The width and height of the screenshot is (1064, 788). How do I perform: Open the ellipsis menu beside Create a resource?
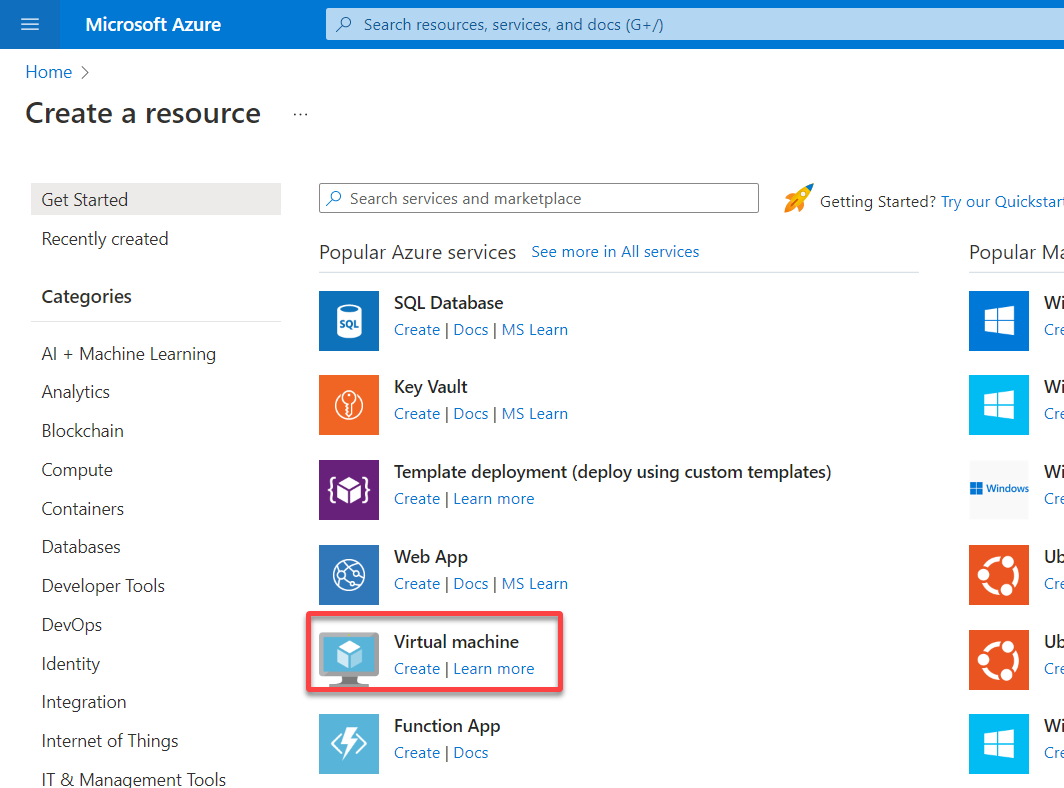point(301,114)
